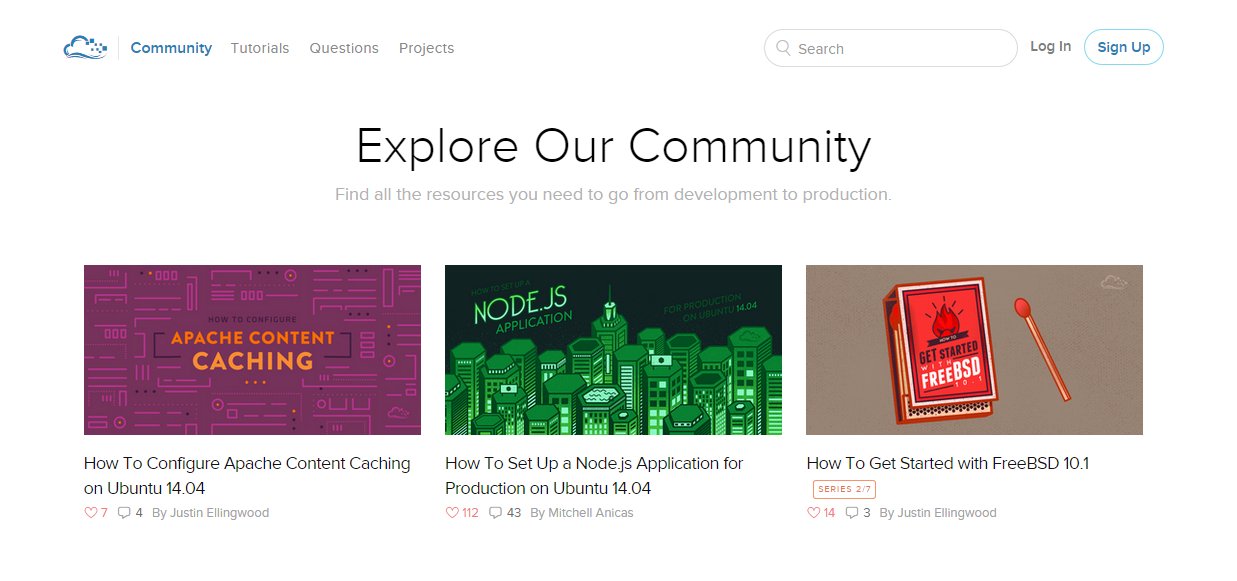Screen dimensions: 1237x581
Task: Click heart icon on the FreeBSD 10.1 article
Action: [x=813, y=513]
